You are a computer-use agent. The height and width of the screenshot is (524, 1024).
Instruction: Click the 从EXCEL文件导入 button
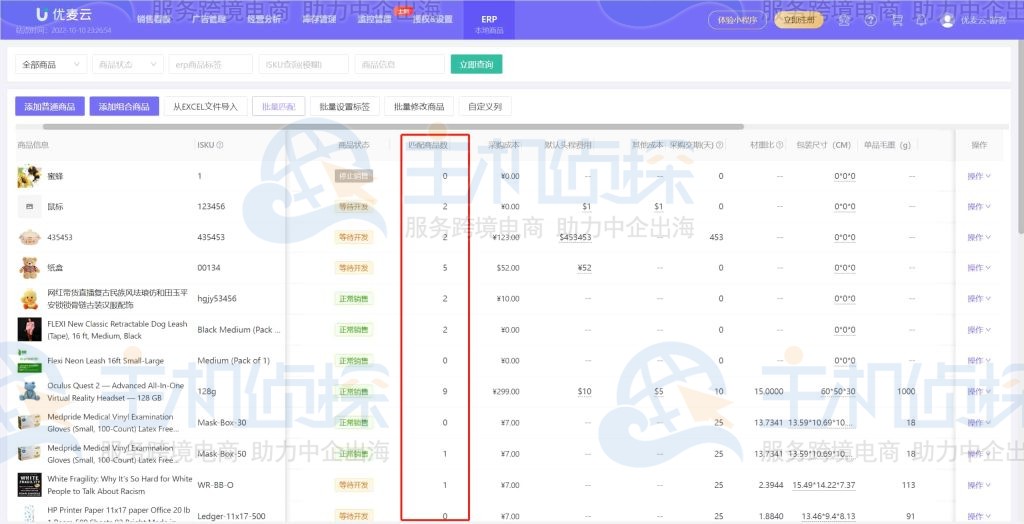coord(205,107)
